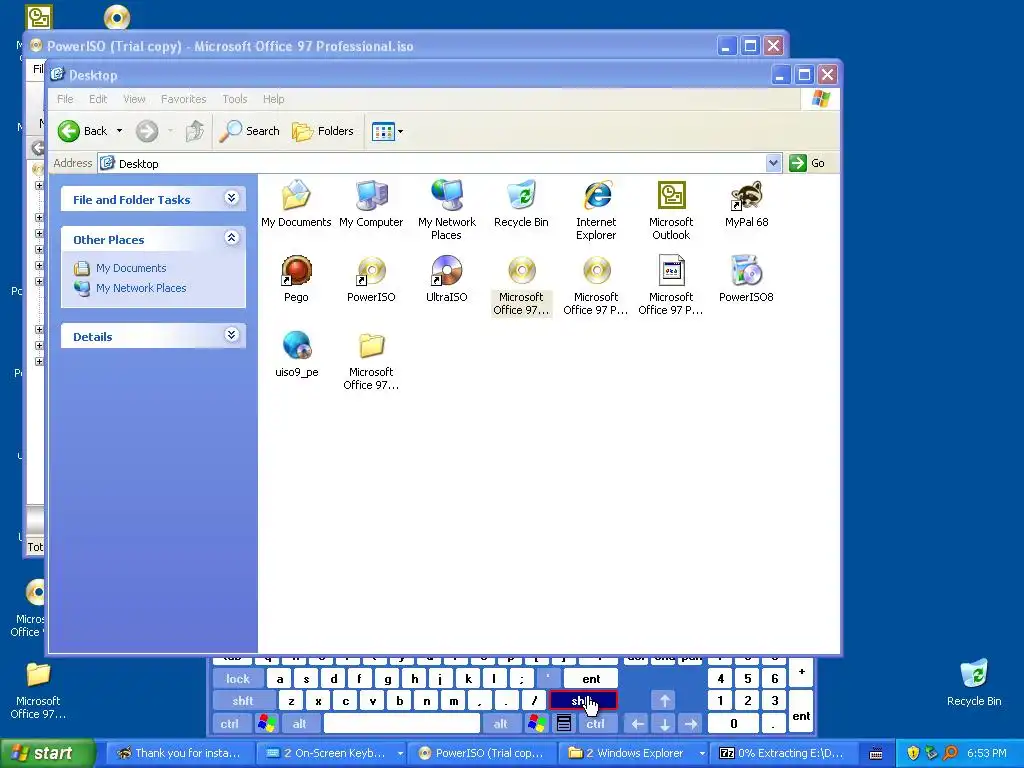Click the up arrow key on keyboard
The height and width of the screenshot is (768, 1024).
point(664,701)
